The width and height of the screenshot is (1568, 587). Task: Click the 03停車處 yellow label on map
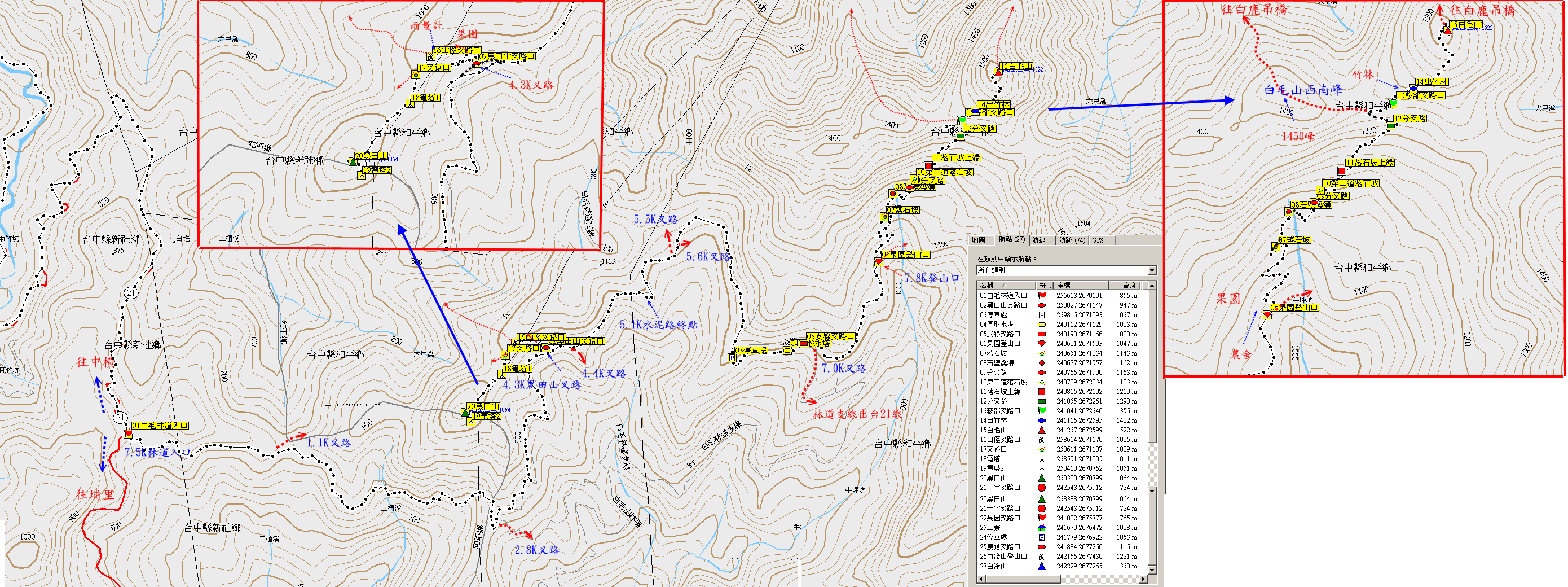click(x=751, y=351)
